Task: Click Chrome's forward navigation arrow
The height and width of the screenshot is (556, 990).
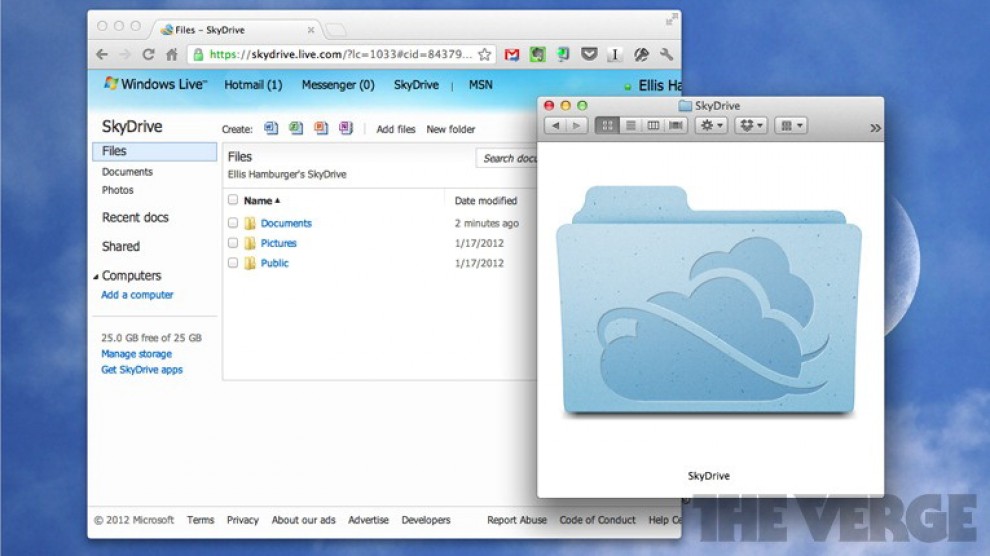Action: 125,55
